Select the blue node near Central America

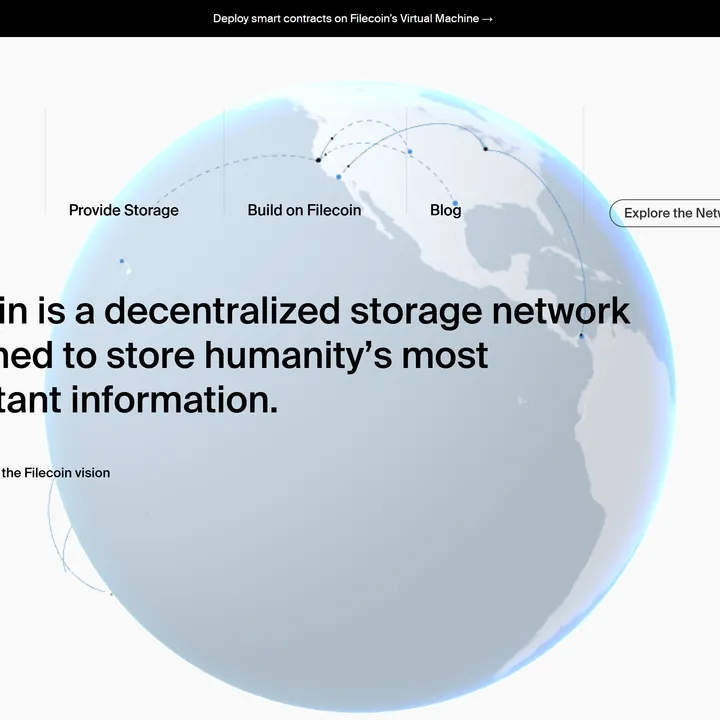point(581,336)
